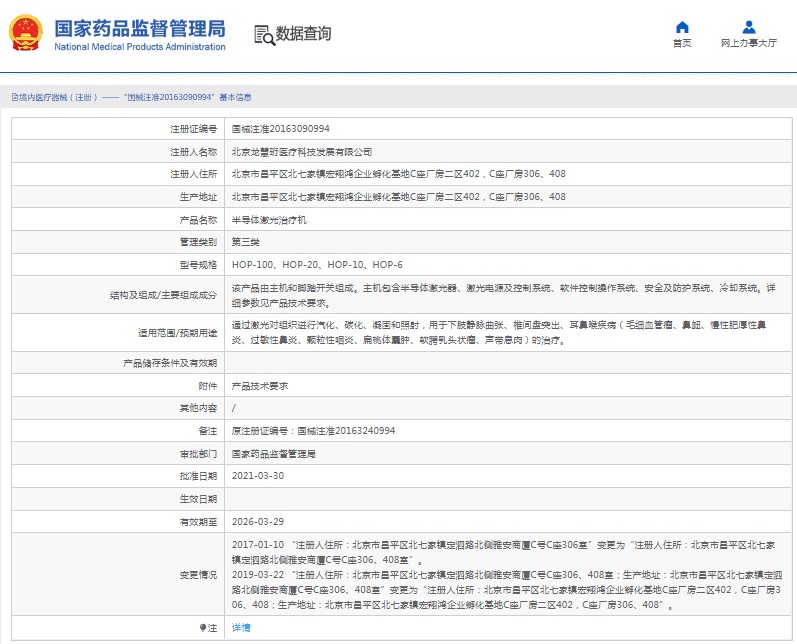Click breadcrumb 境内医疗器械（注册）

(x=58, y=97)
